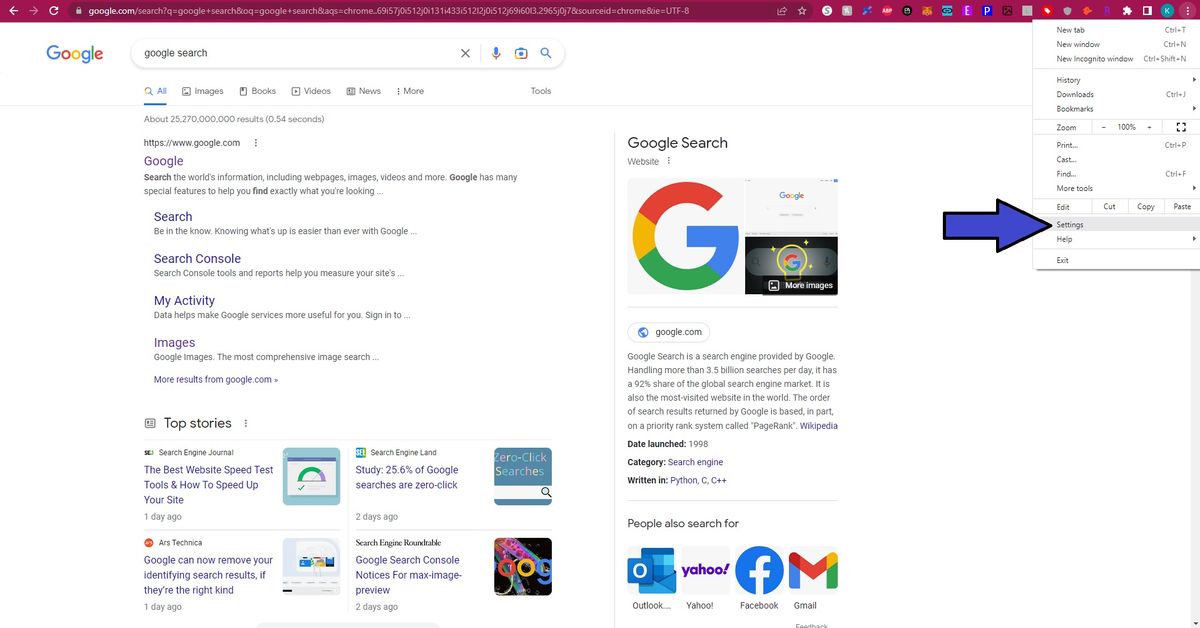Switch to the Images search tab
This screenshot has height=628, width=1200.
203,90
